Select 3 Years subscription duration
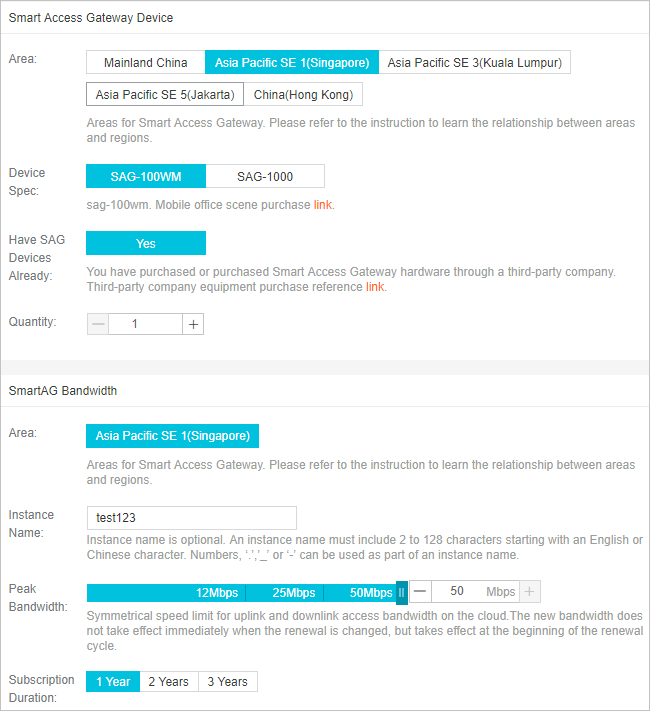This screenshot has height=711, width=650. pyautogui.click(x=228, y=682)
